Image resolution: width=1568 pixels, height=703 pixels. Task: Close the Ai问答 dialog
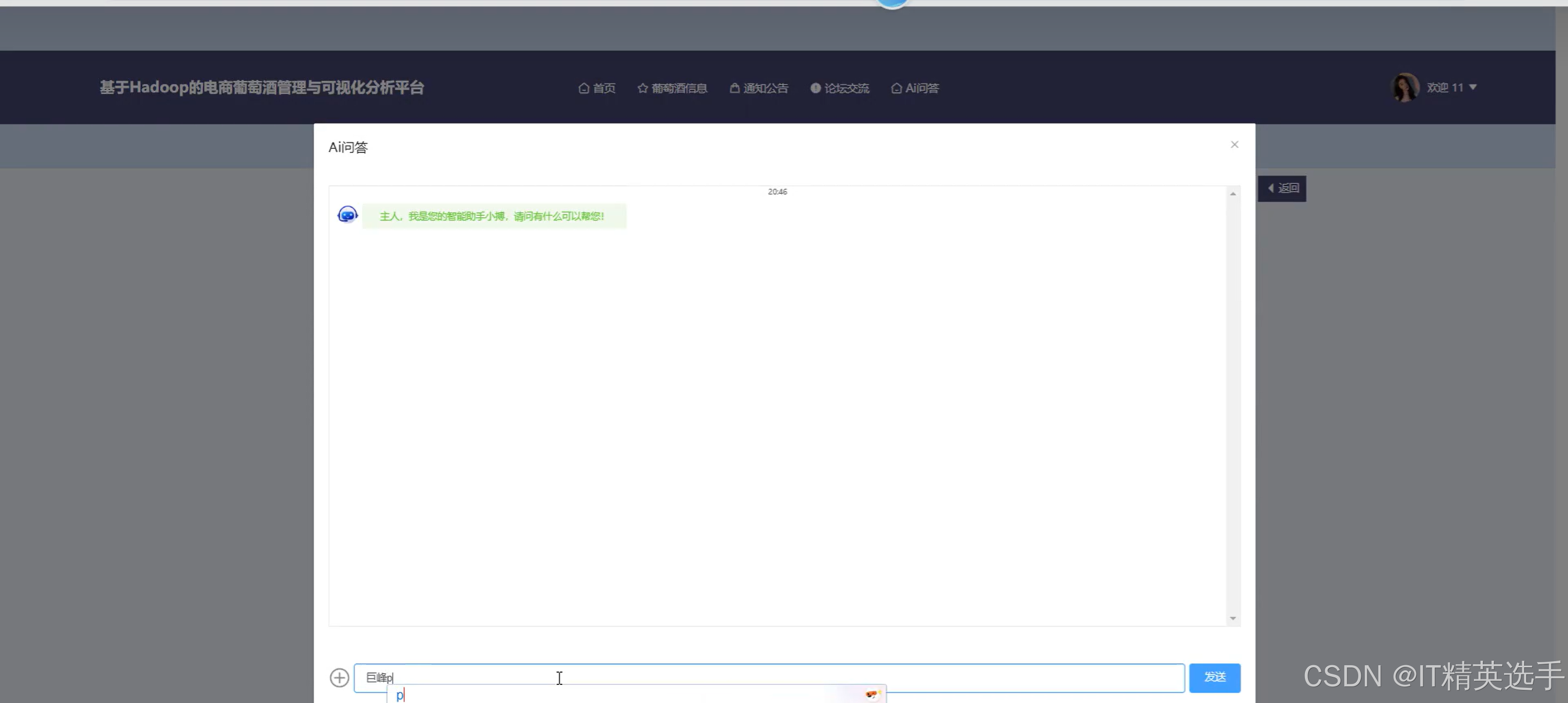[1234, 144]
